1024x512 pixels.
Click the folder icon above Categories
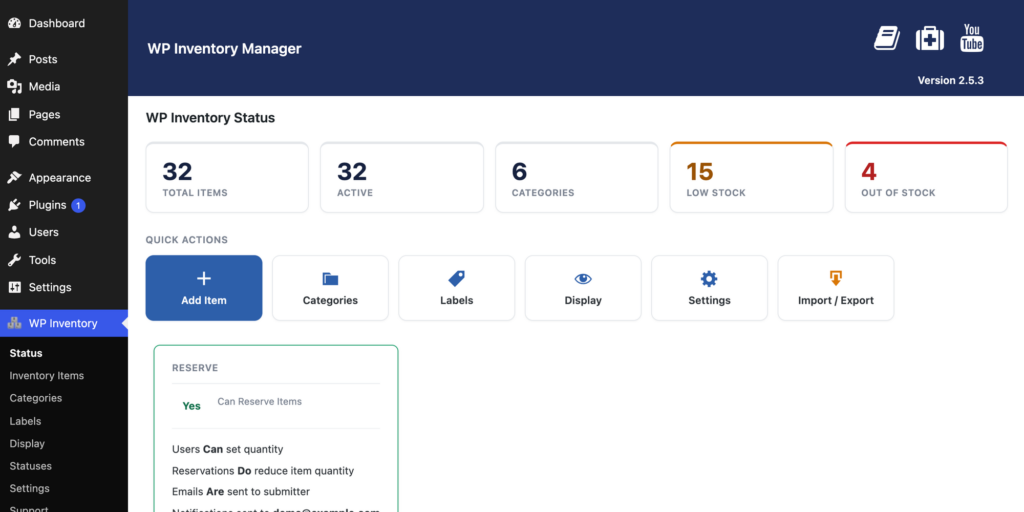tap(330, 279)
